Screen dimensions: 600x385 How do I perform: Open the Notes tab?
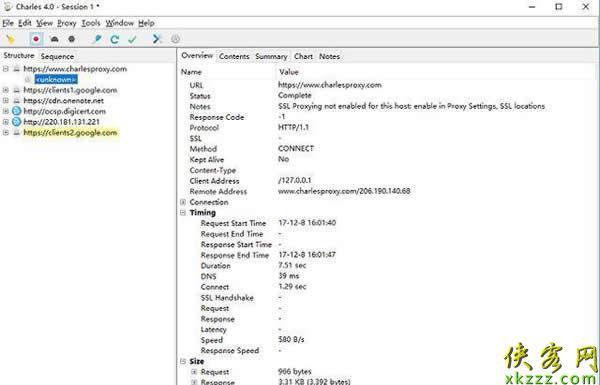click(x=329, y=57)
